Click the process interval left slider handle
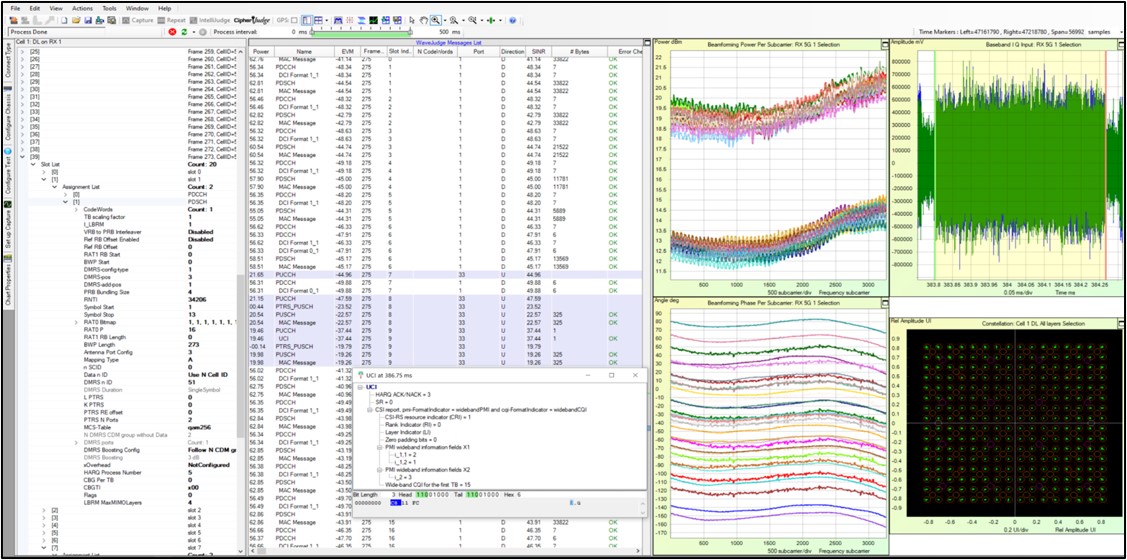The width and height of the screenshot is (1127, 560). click(x=312, y=32)
